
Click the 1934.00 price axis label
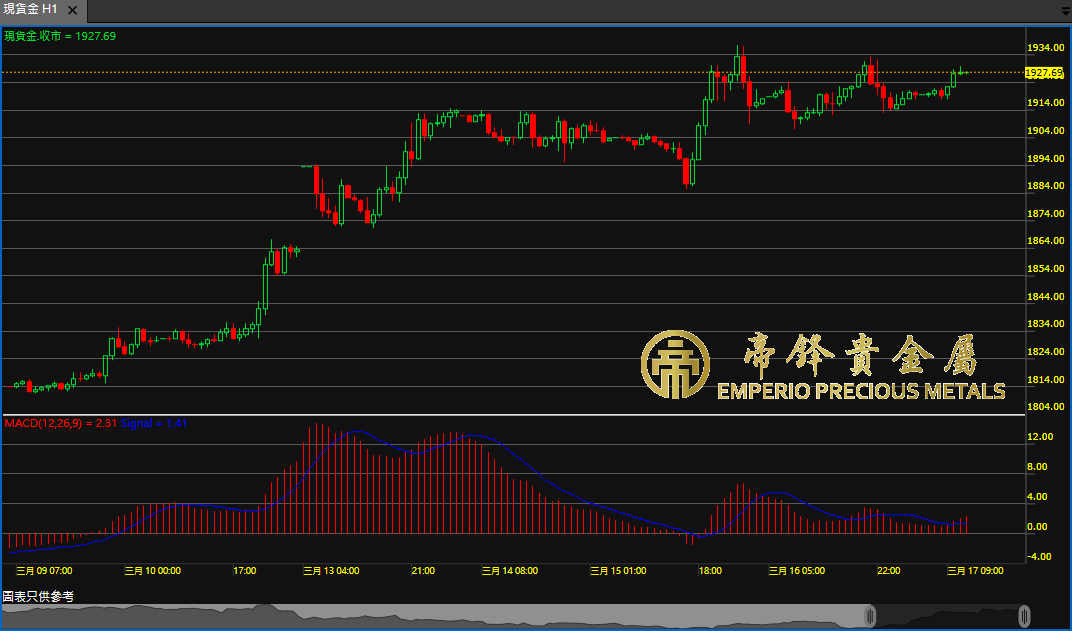point(1045,48)
